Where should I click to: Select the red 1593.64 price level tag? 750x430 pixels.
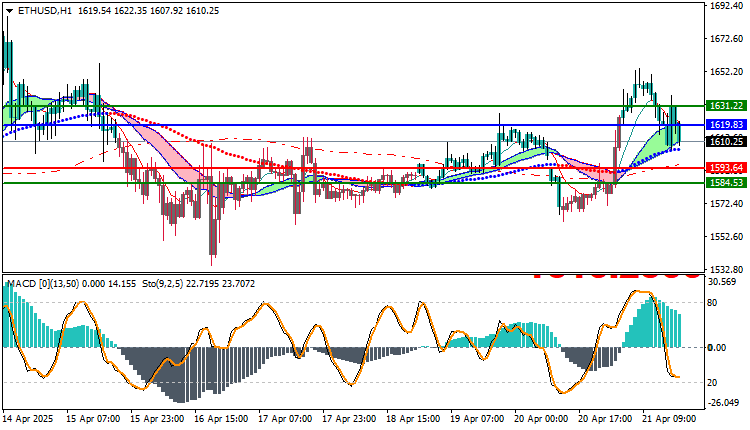pyautogui.click(x=727, y=168)
